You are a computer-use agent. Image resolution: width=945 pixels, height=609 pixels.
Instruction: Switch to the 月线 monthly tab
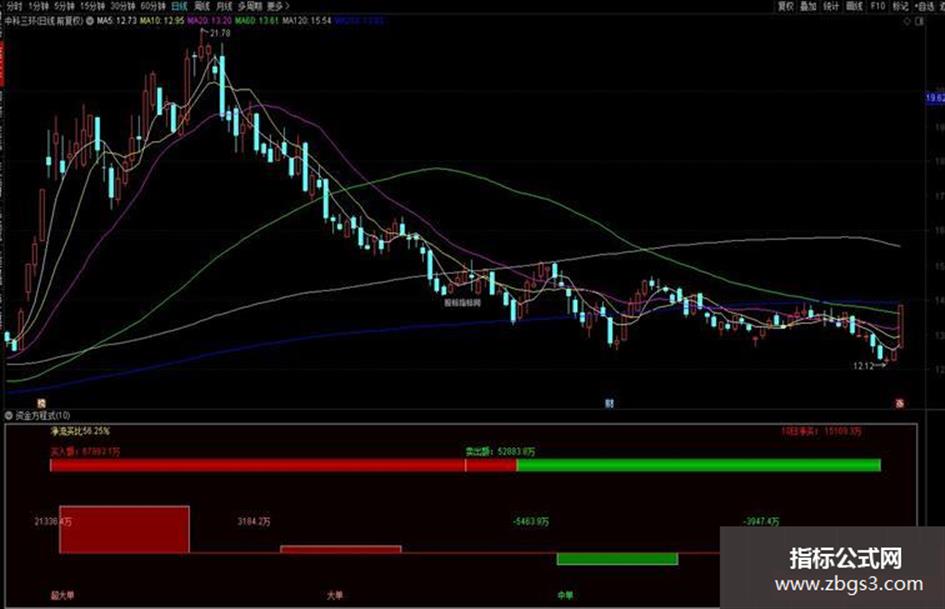click(224, 6)
